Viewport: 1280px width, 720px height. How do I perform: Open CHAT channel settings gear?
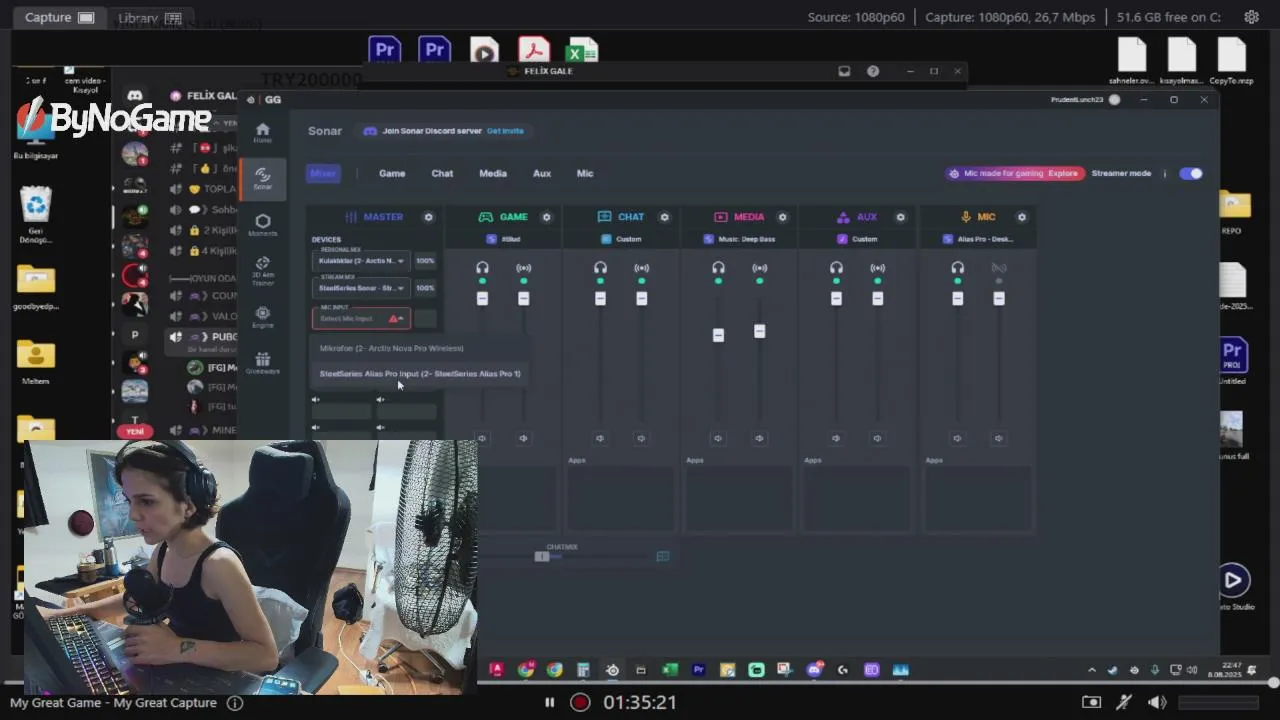pos(664,217)
